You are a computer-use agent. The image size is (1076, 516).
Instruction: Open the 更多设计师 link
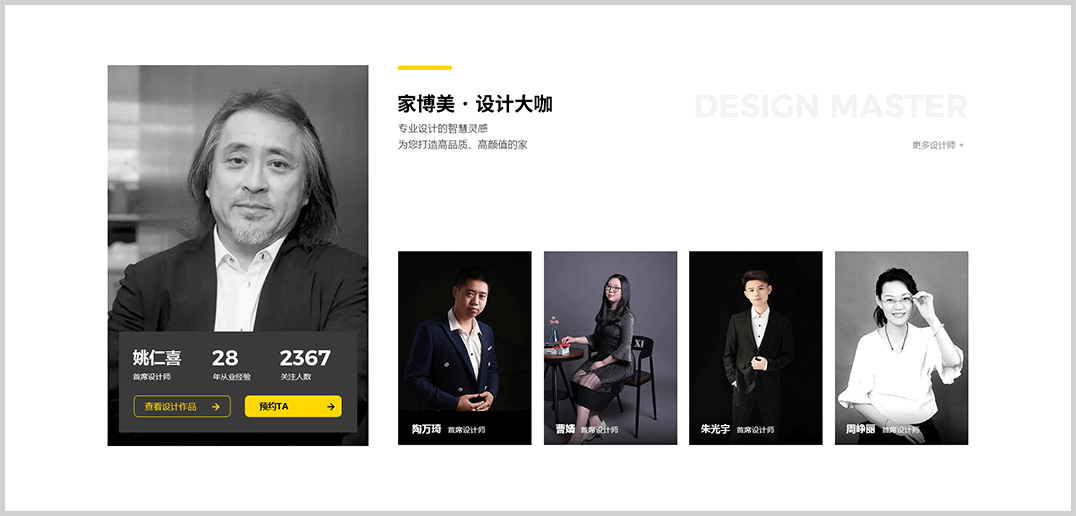[x=937, y=145]
